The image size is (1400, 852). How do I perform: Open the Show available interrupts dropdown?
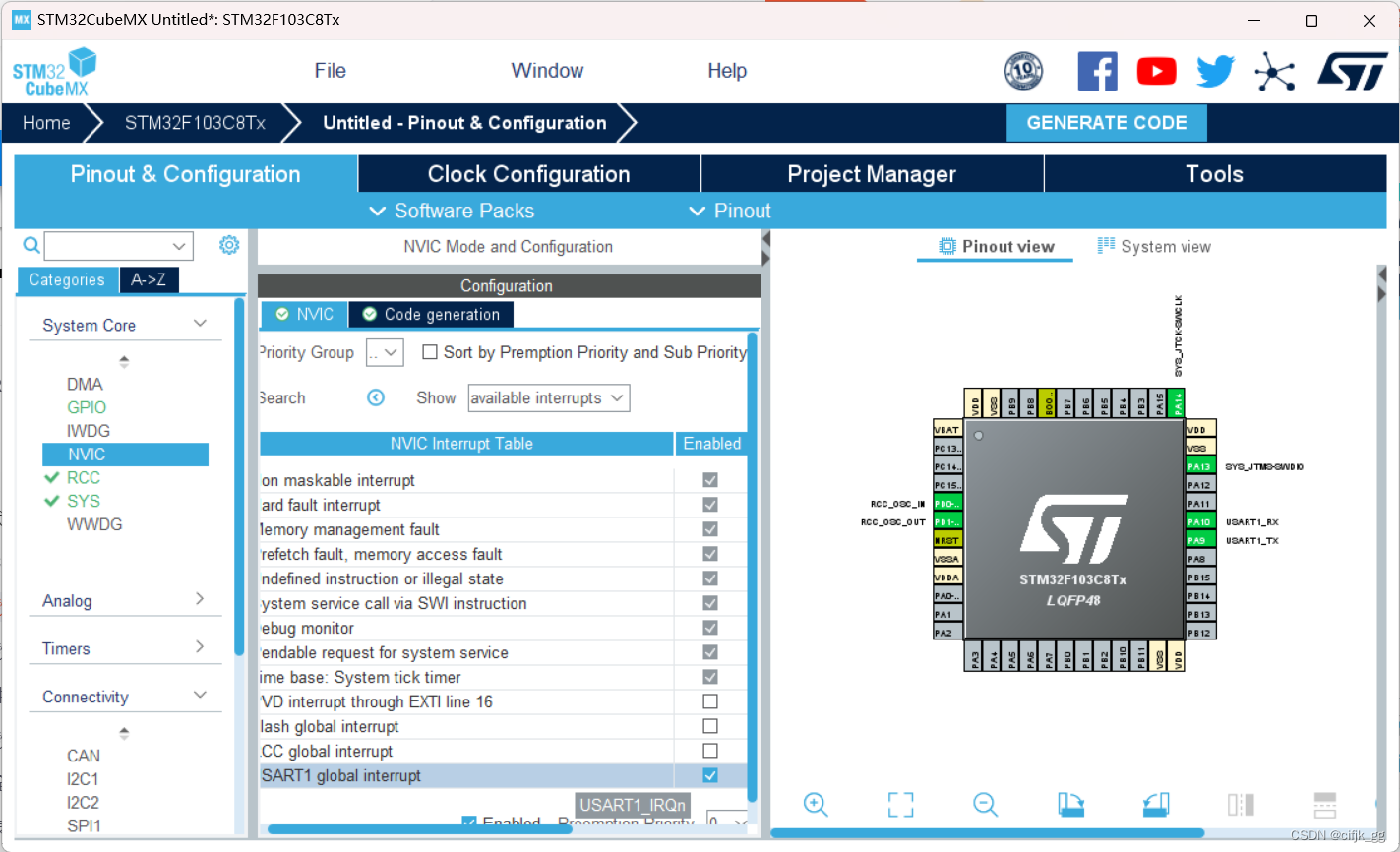[548, 397]
